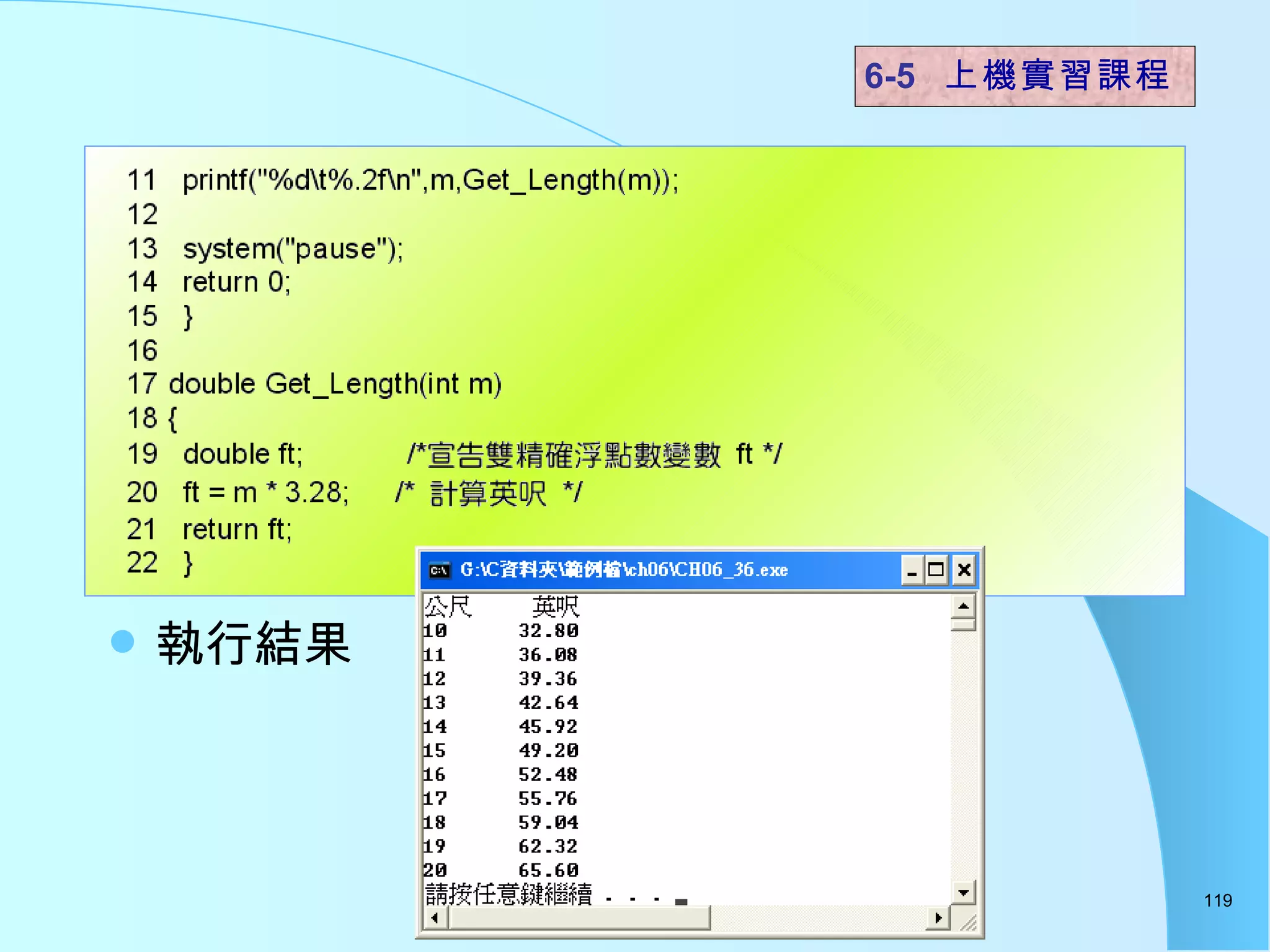1270x952 pixels.
Task: Click the 英呎 column header in output
Action: [x=556, y=607]
